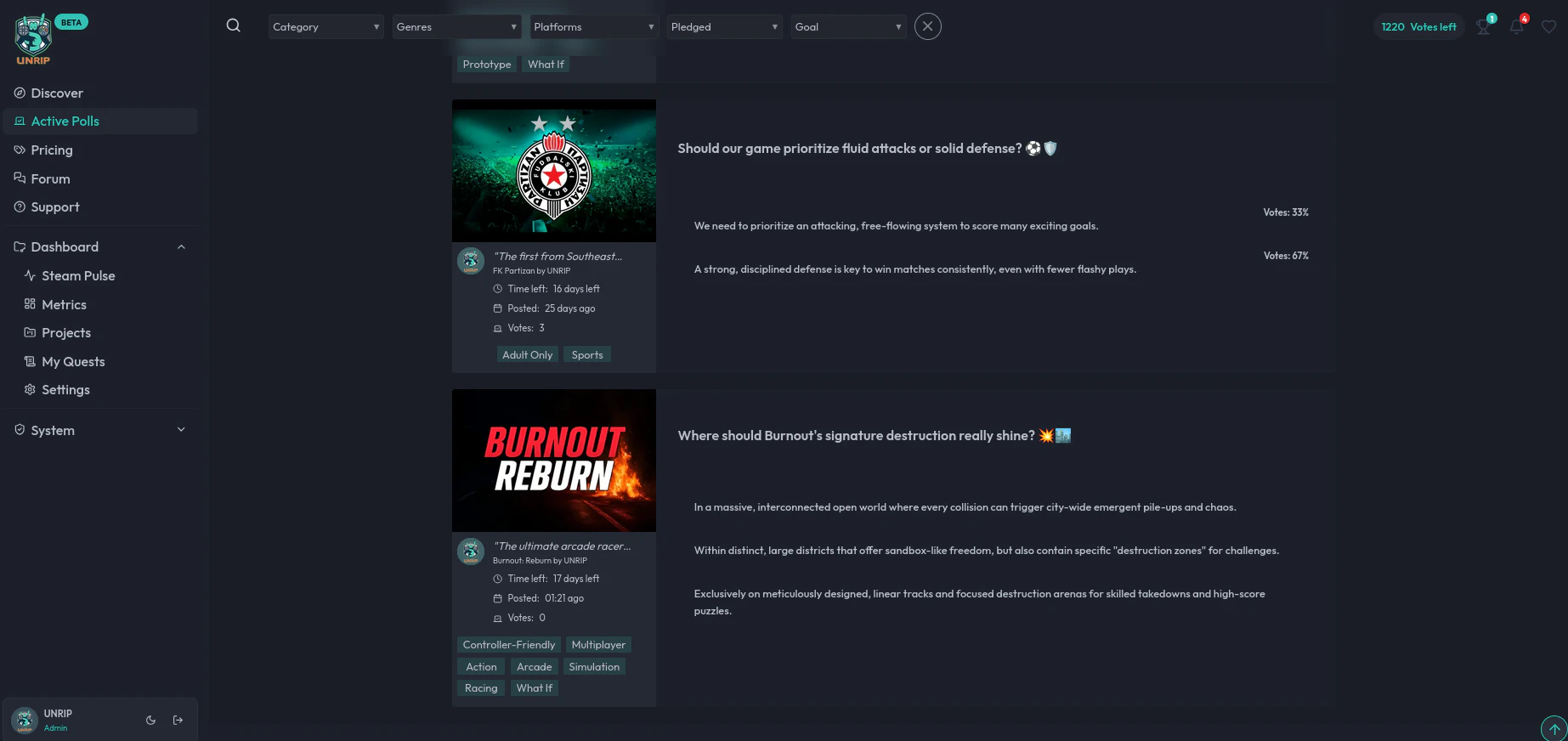Open the Pledged dropdown filter
This screenshot has height=741, width=1568.
point(724,26)
